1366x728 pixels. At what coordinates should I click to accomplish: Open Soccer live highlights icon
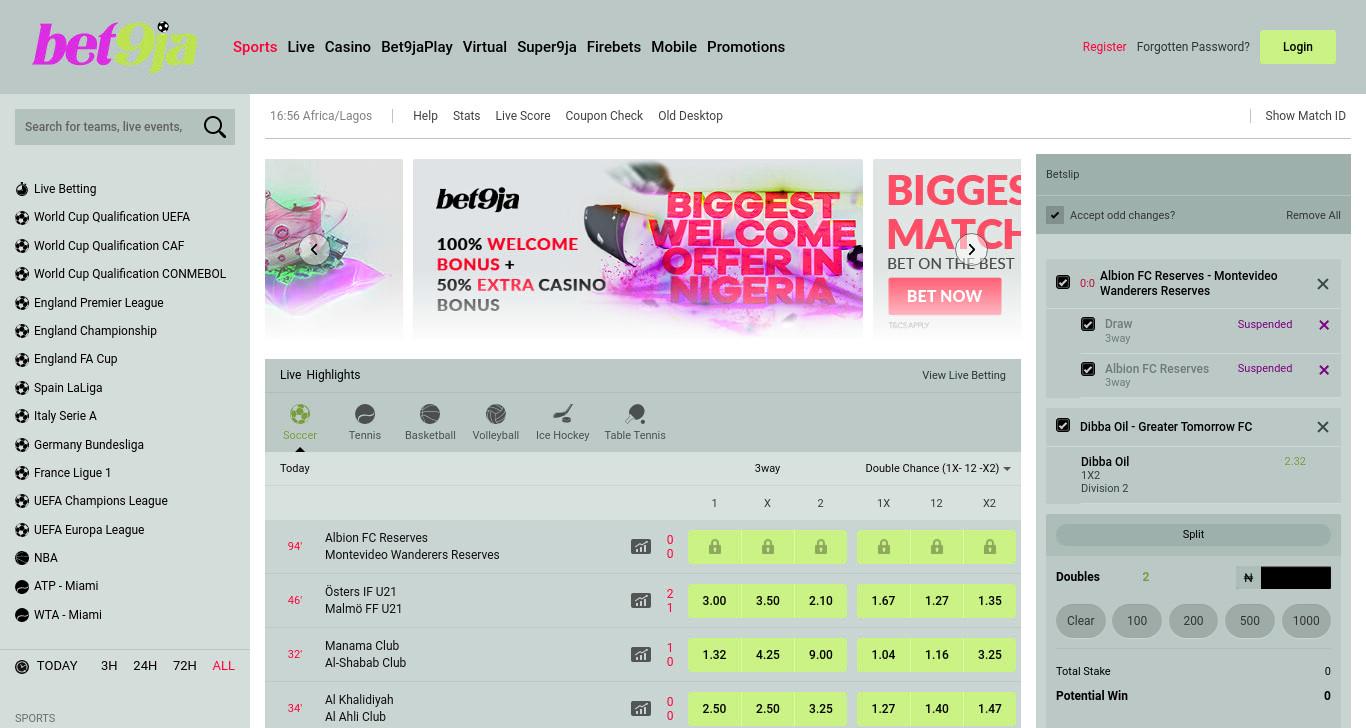300,414
